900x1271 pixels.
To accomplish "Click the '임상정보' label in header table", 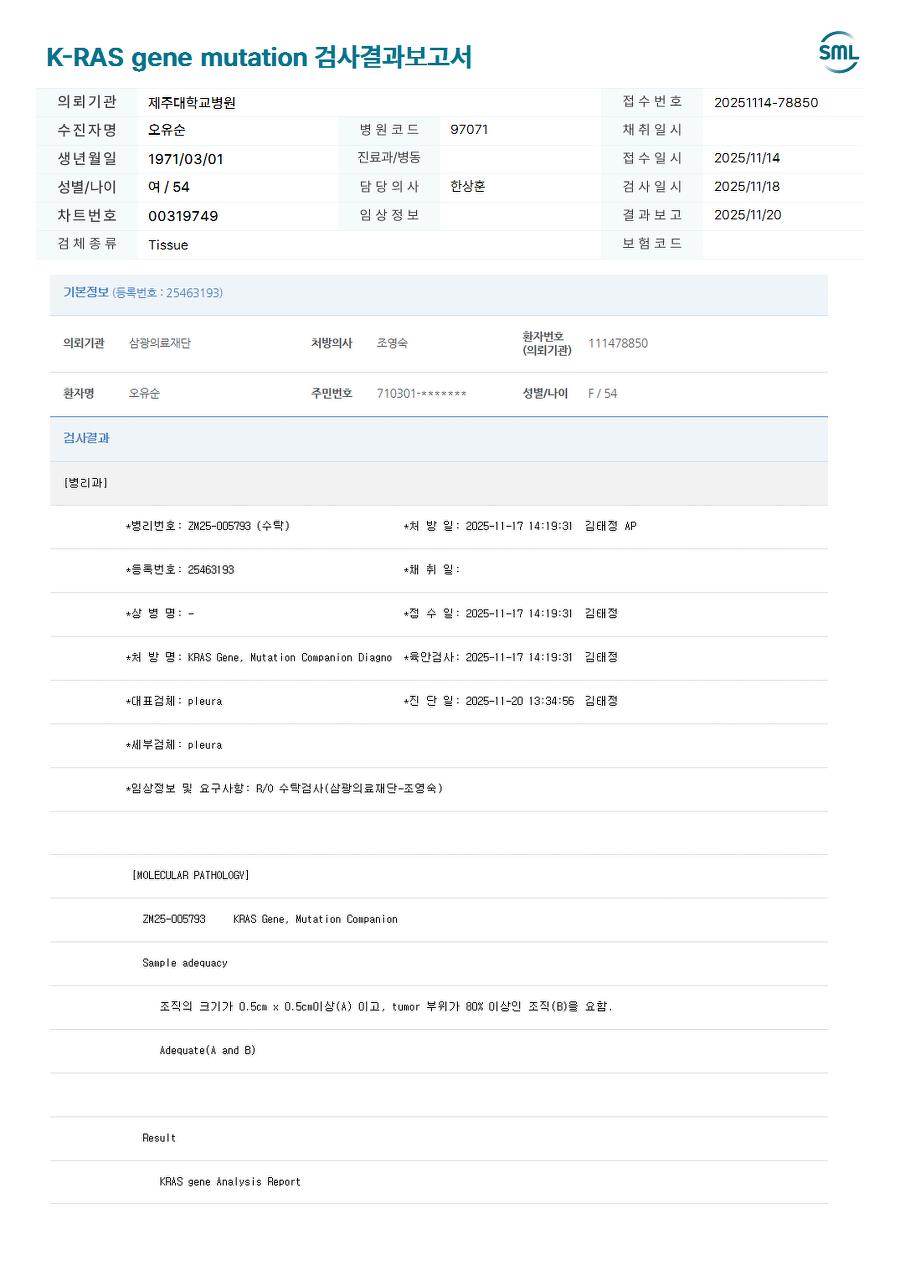I will click(389, 216).
